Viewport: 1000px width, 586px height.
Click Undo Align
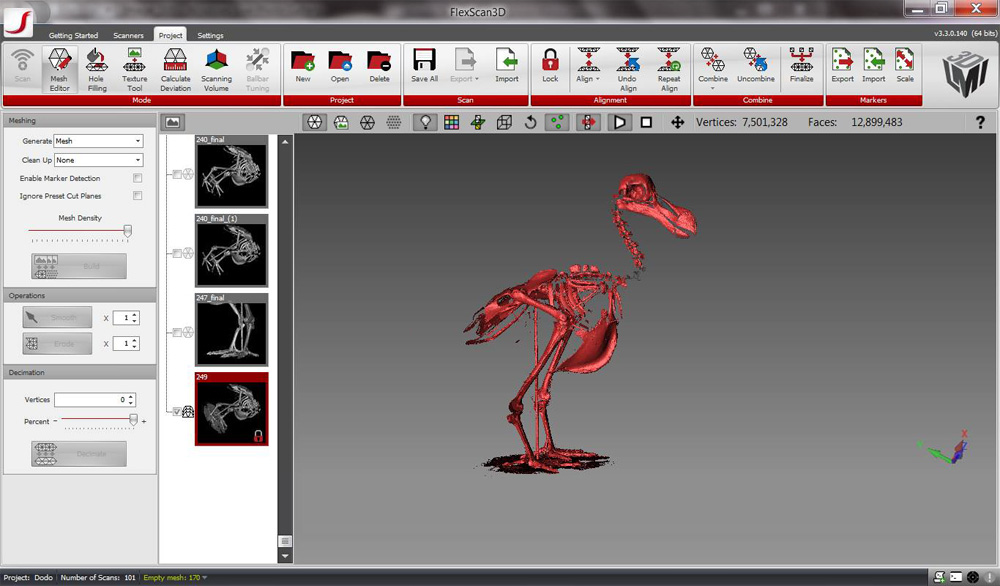pyautogui.click(x=628, y=70)
